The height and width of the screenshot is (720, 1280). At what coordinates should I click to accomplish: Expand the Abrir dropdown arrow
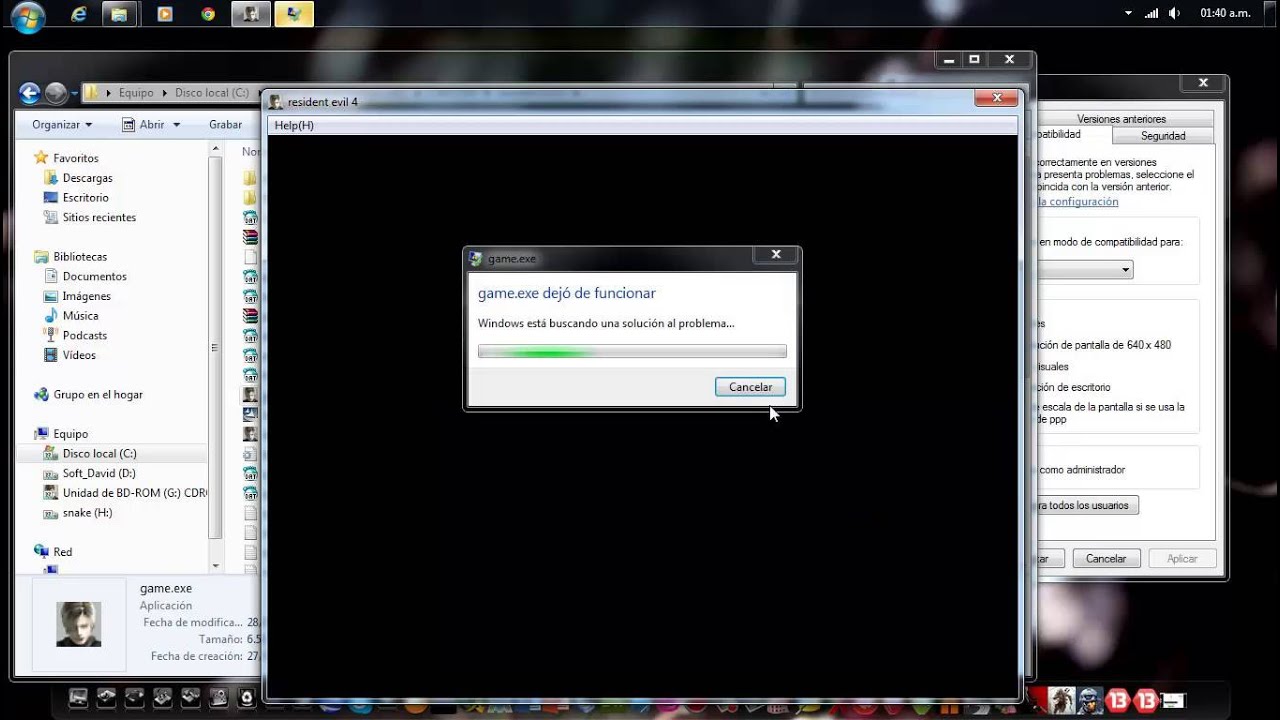(176, 125)
